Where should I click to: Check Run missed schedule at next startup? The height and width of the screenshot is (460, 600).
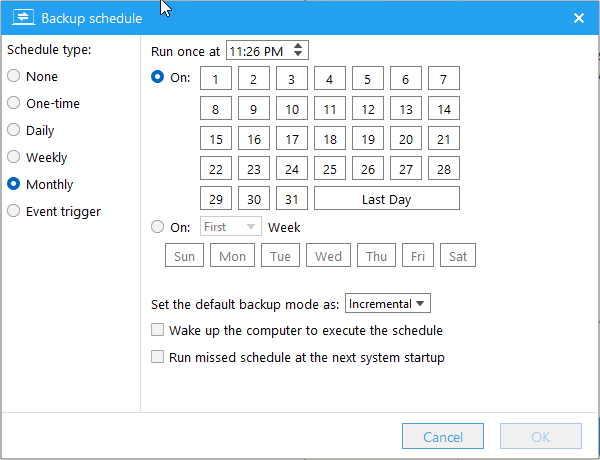[x=157, y=357]
